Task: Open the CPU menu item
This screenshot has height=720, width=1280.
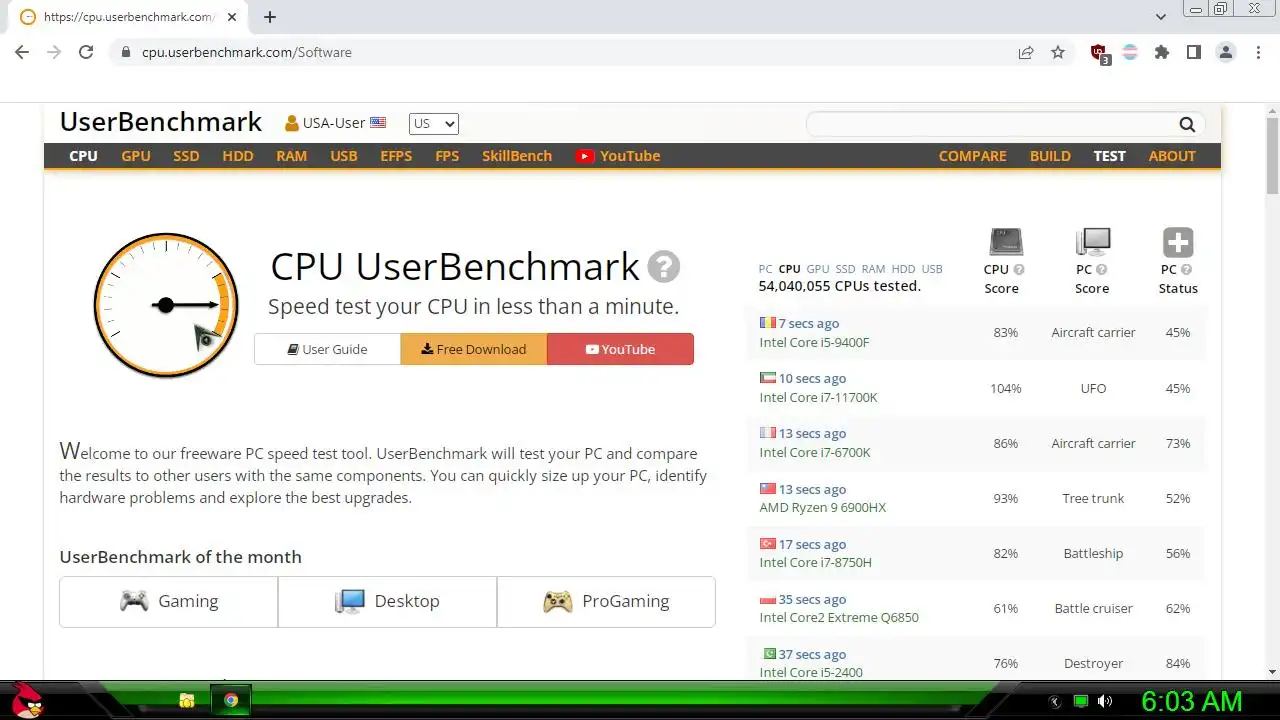Action: (x=83, y=156)
